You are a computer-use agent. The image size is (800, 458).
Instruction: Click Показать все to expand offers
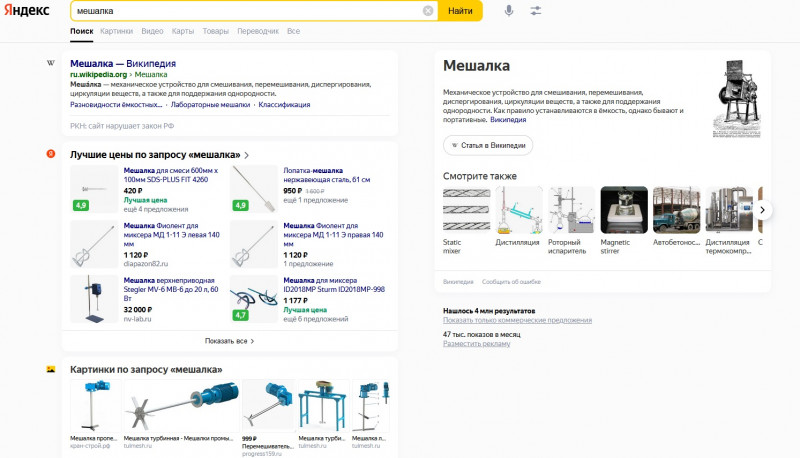(x=229, y=341)
